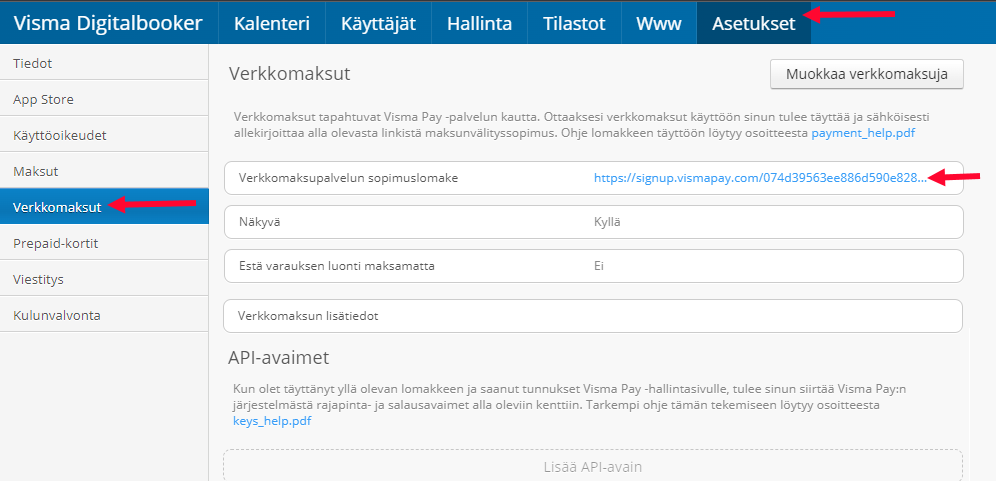Viewport: 996px width, 481px height.
Task: Select Tiedot in the sidebar
Action: pyautogui.click(x=104, y=63)
